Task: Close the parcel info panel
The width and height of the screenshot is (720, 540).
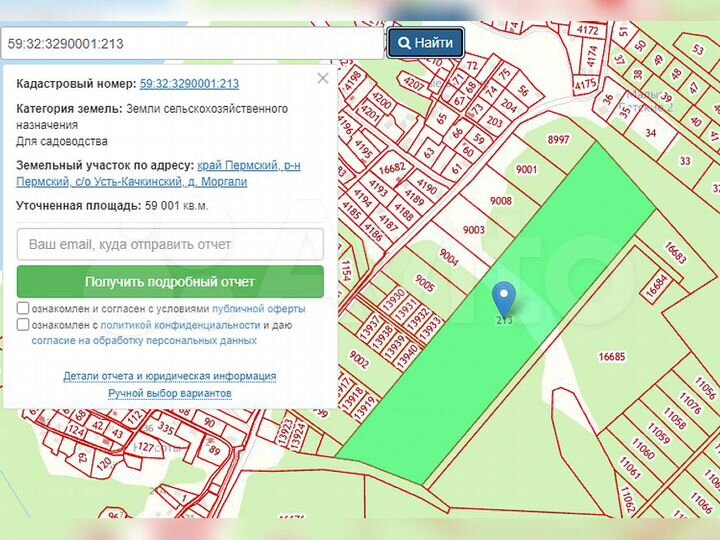Action: (x=322, y=78)
